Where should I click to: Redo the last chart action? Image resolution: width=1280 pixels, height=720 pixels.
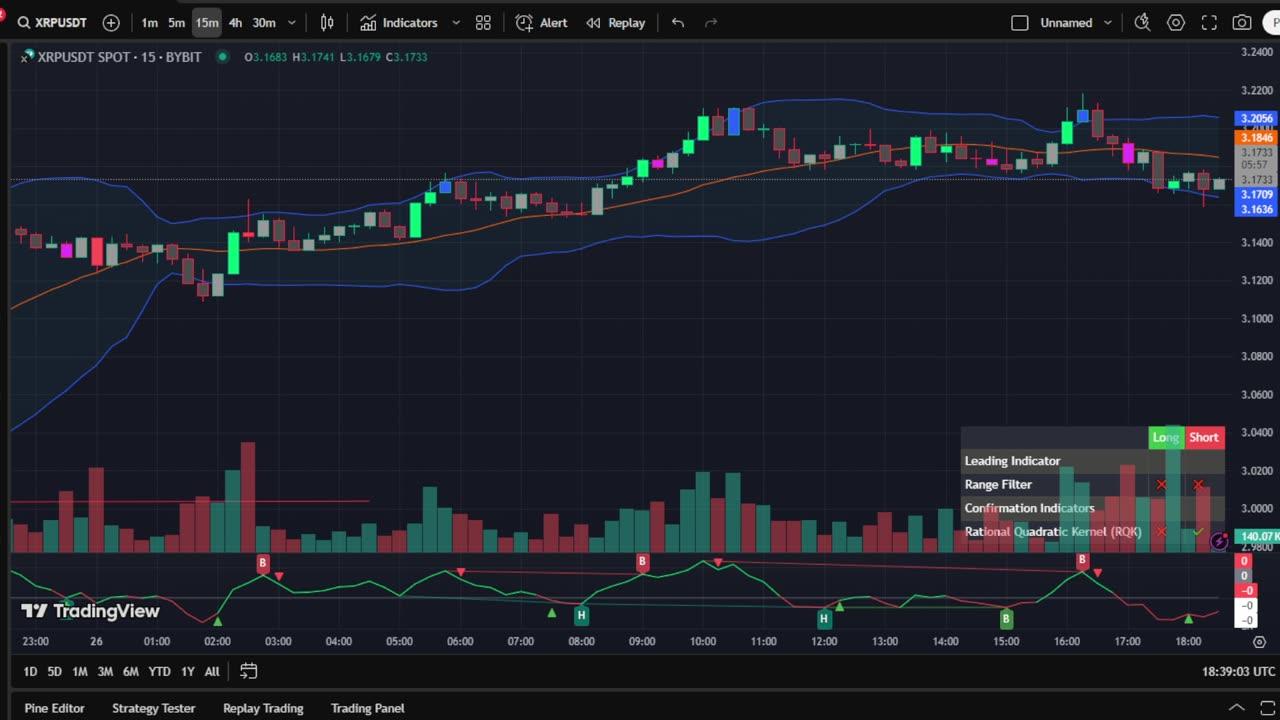tap(711, 22)
